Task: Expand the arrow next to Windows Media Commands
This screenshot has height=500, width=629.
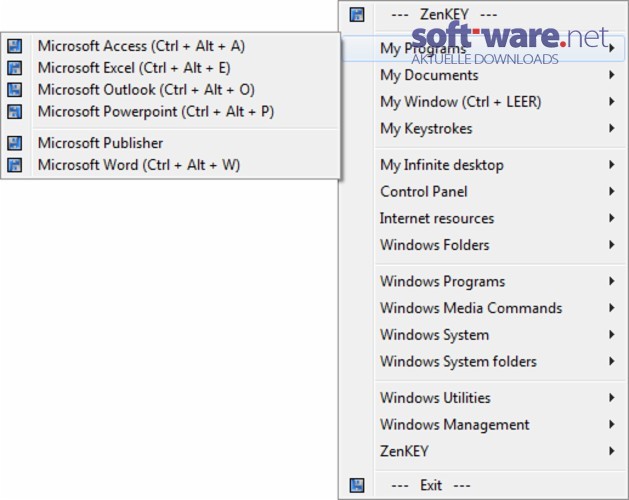Action: [612, 308]
